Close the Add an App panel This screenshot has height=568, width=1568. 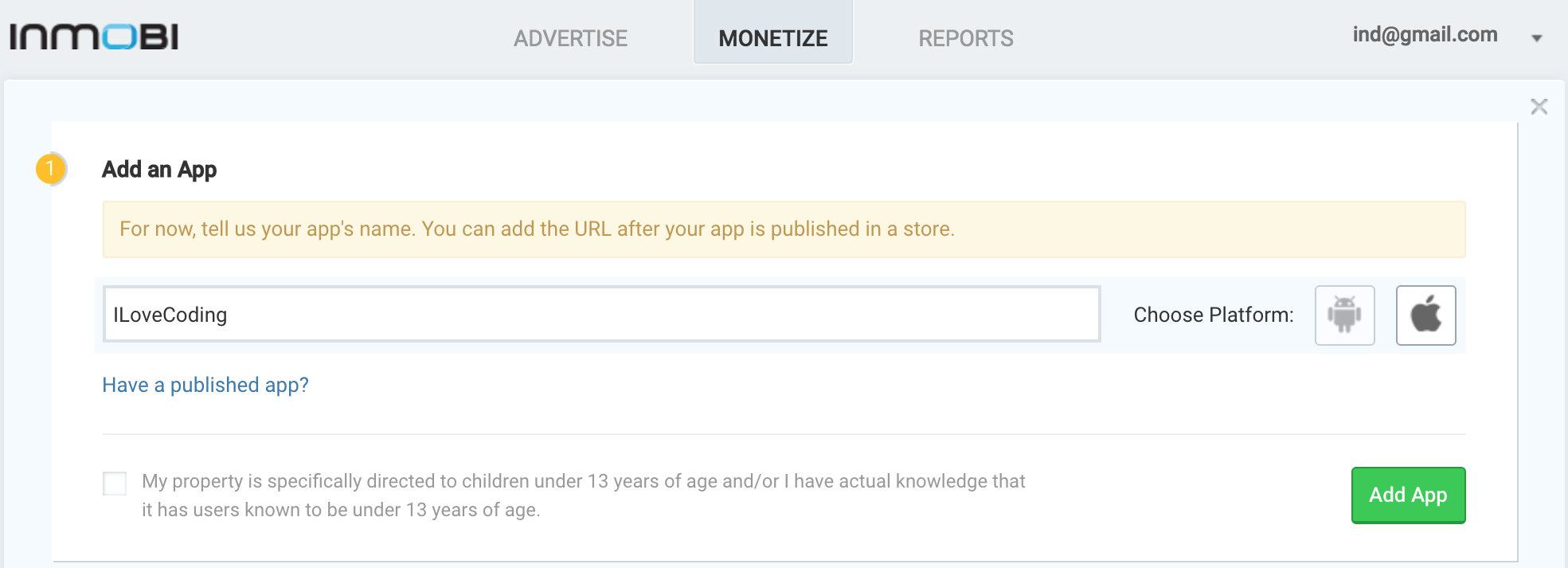1539,107
